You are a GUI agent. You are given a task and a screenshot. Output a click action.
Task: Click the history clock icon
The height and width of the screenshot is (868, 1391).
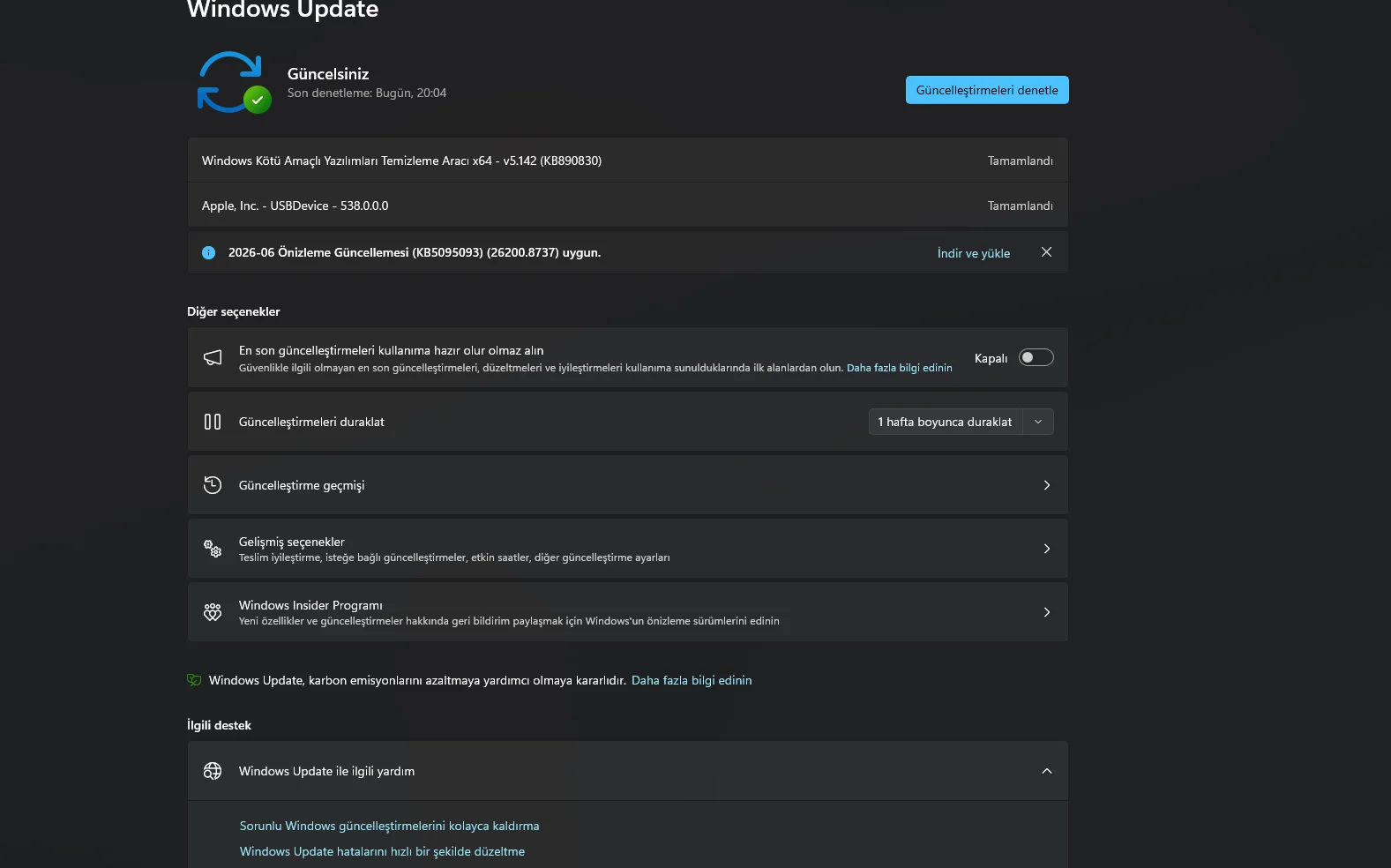[213, 485]
